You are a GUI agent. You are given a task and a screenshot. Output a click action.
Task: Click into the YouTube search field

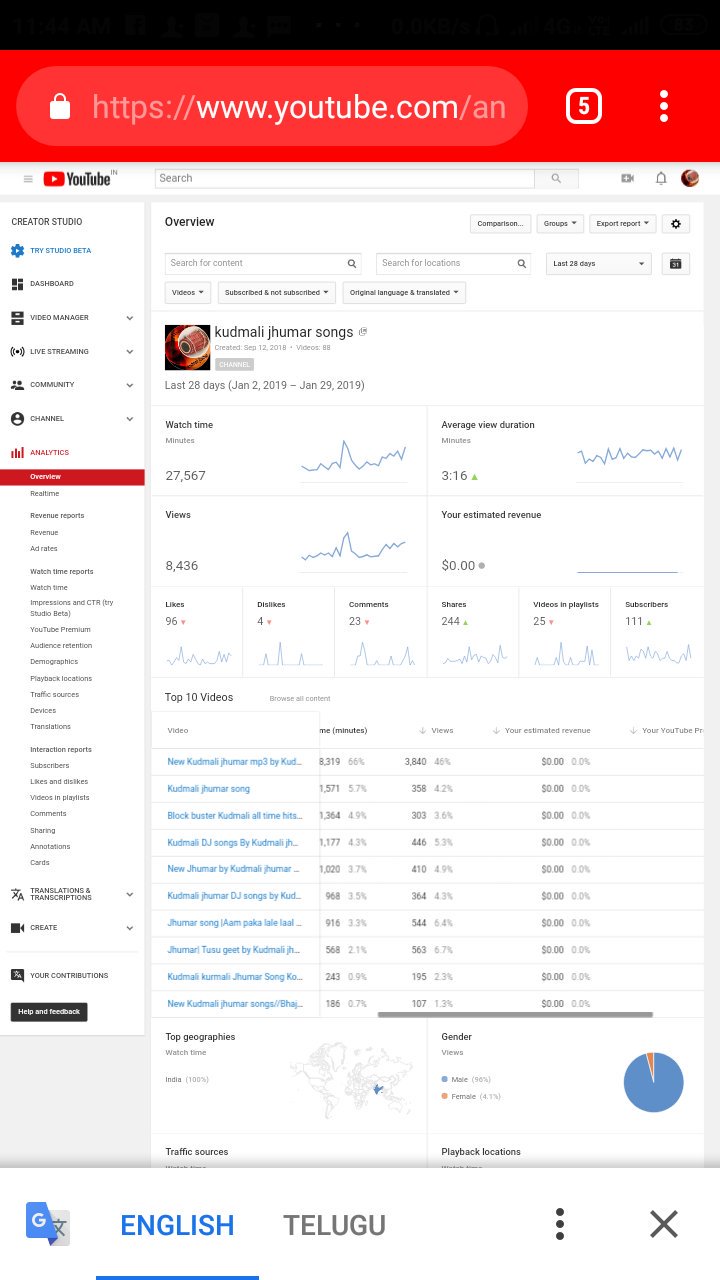345,178
